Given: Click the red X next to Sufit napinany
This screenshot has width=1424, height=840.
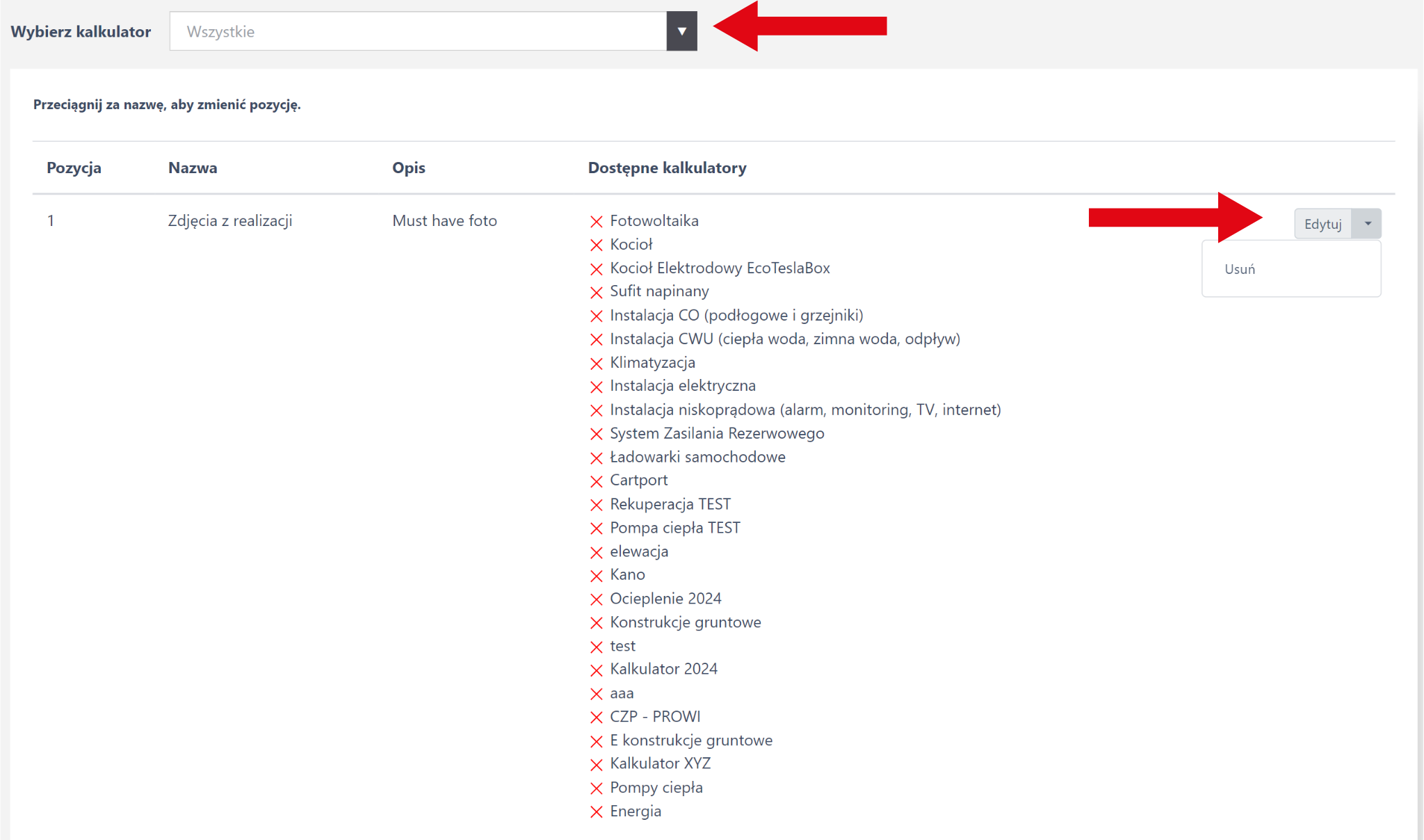Looking at the screenshot, I should (596, 293).
